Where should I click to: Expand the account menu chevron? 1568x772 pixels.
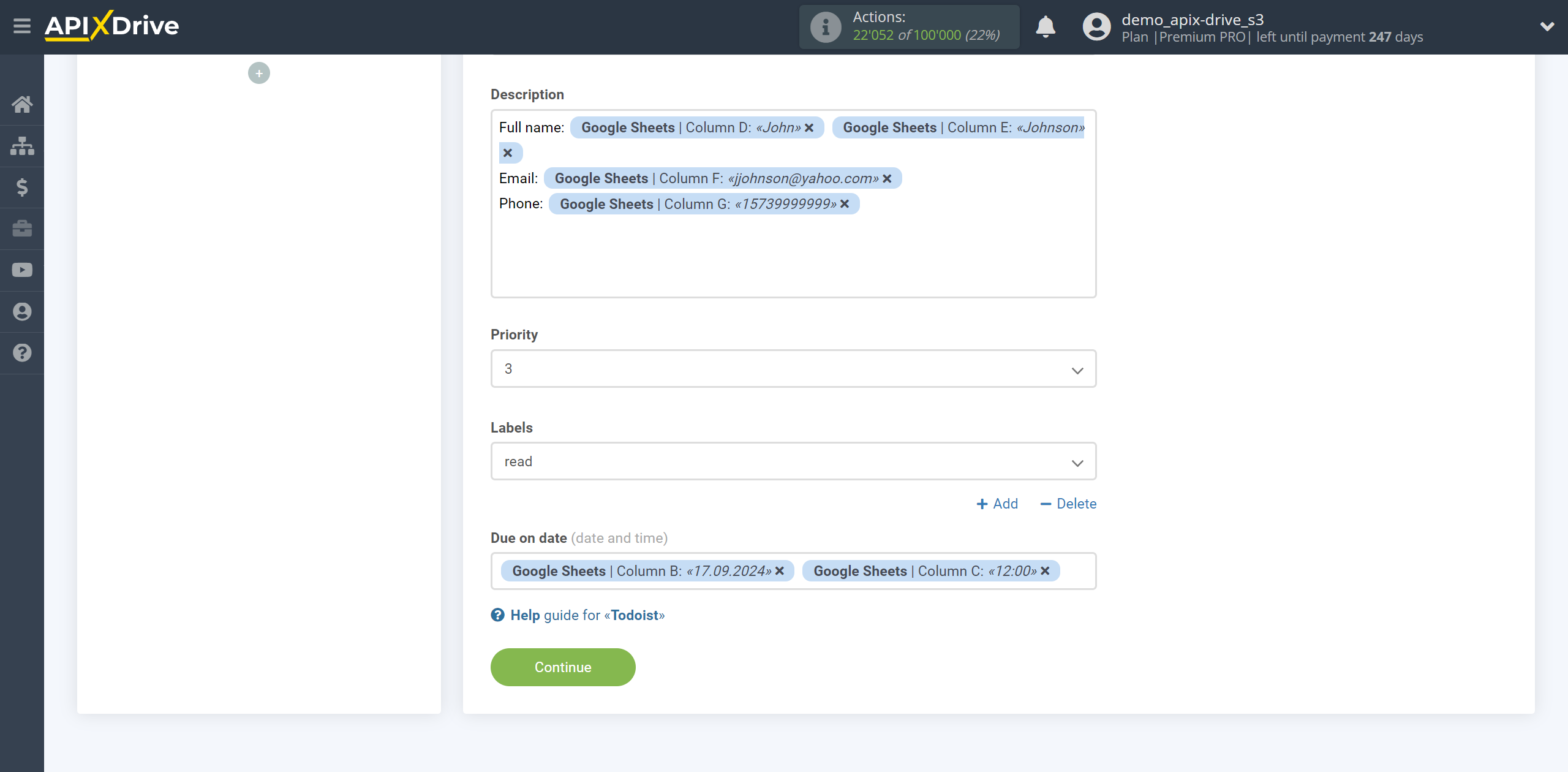1547,26
